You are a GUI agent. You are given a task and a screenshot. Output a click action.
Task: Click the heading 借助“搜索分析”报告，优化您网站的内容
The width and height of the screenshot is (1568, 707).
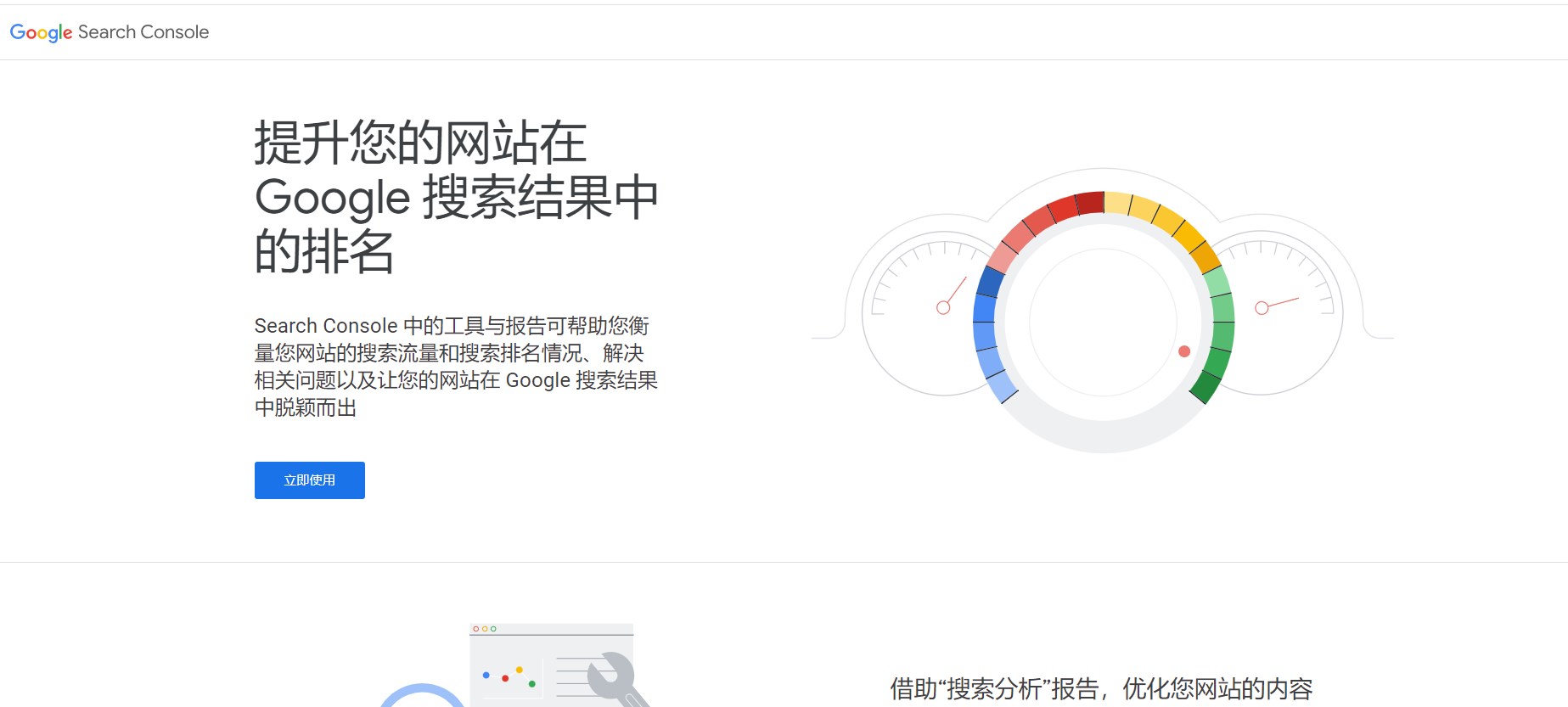[x=1101, y=688]
